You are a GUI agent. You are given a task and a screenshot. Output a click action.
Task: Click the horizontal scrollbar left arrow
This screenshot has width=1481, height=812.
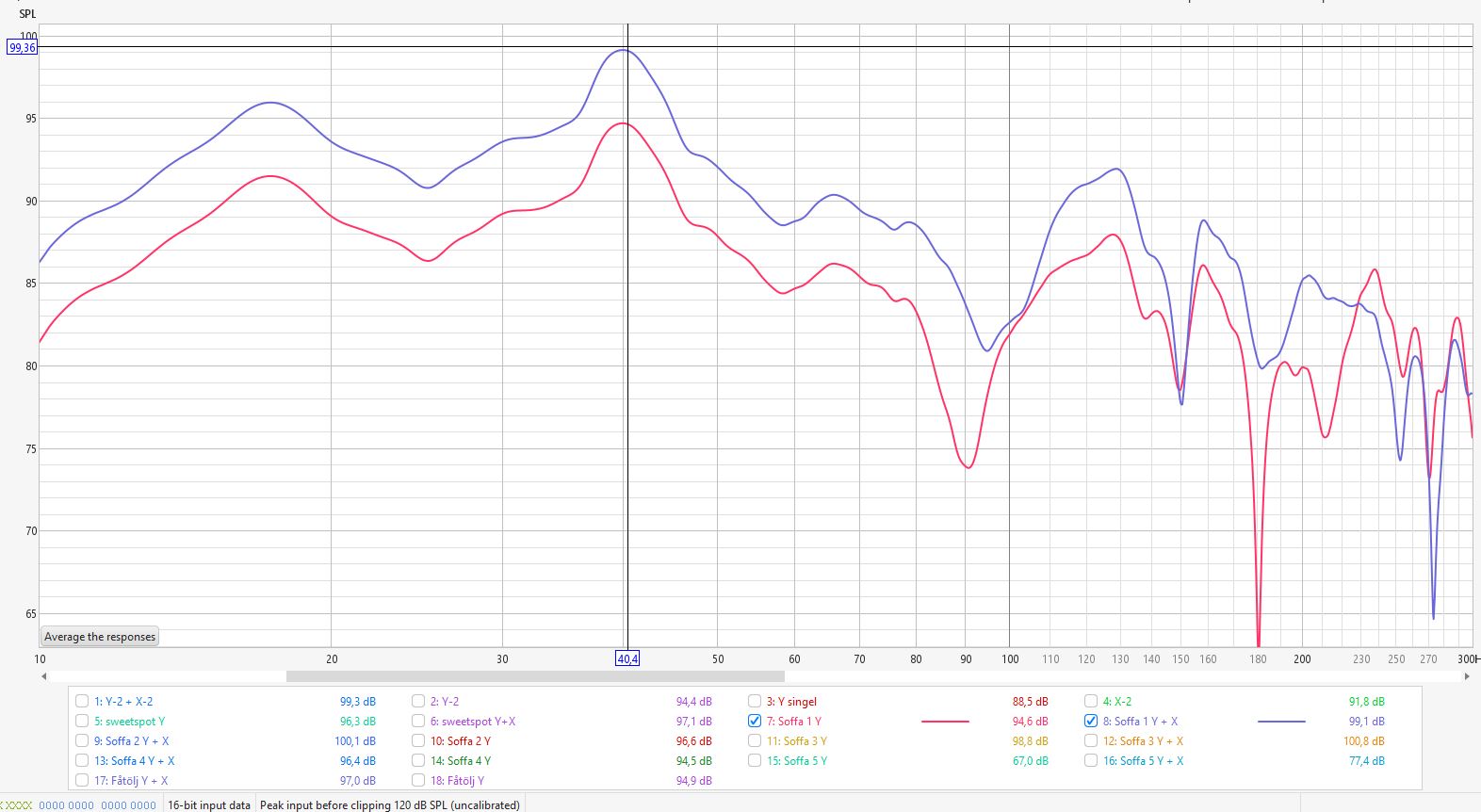tap(43, 676)
